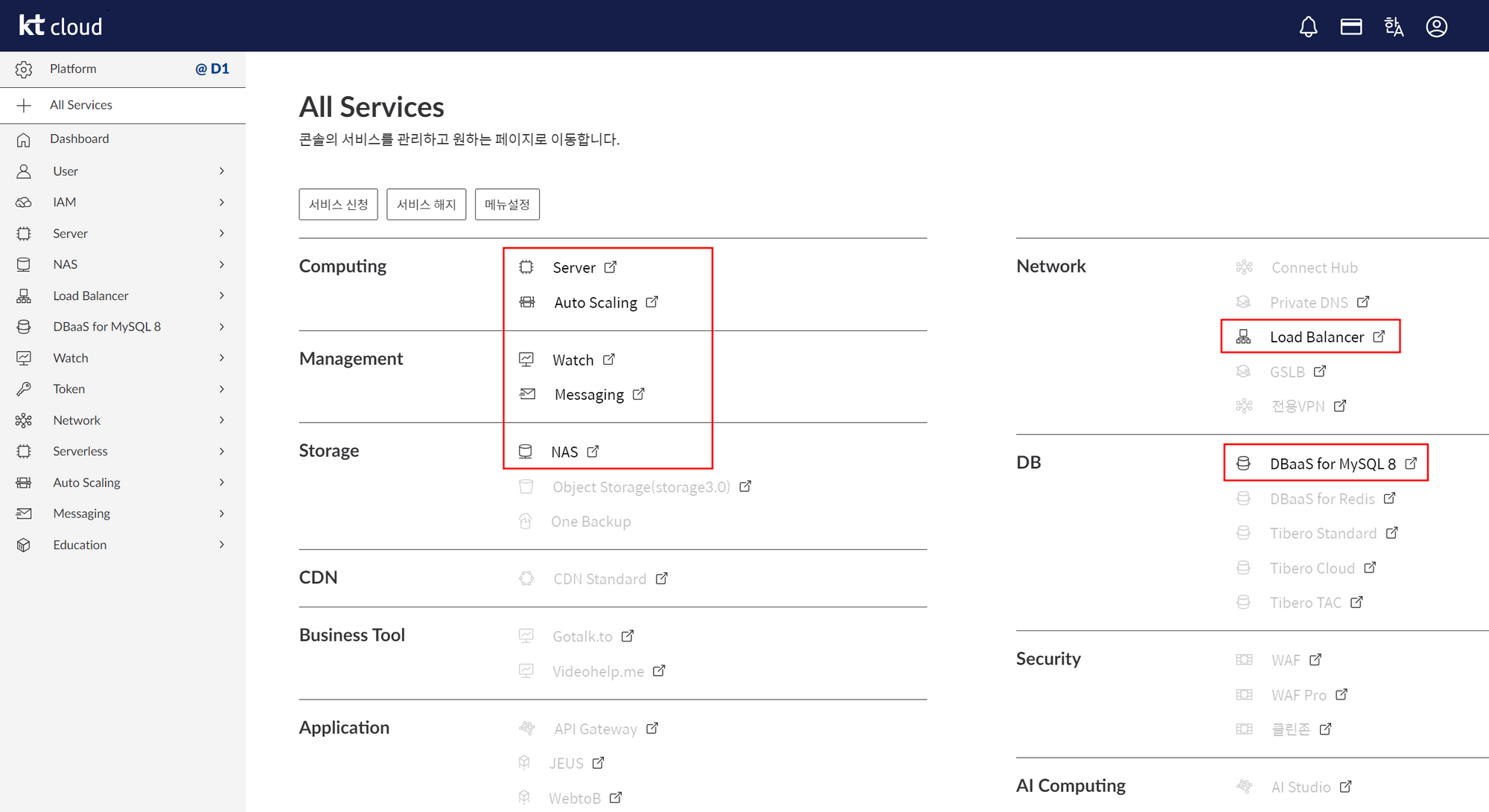Viewport: 1489px width, 812px height.
Task: Click the billing card icon in the header
Action: pos(1351,26)
